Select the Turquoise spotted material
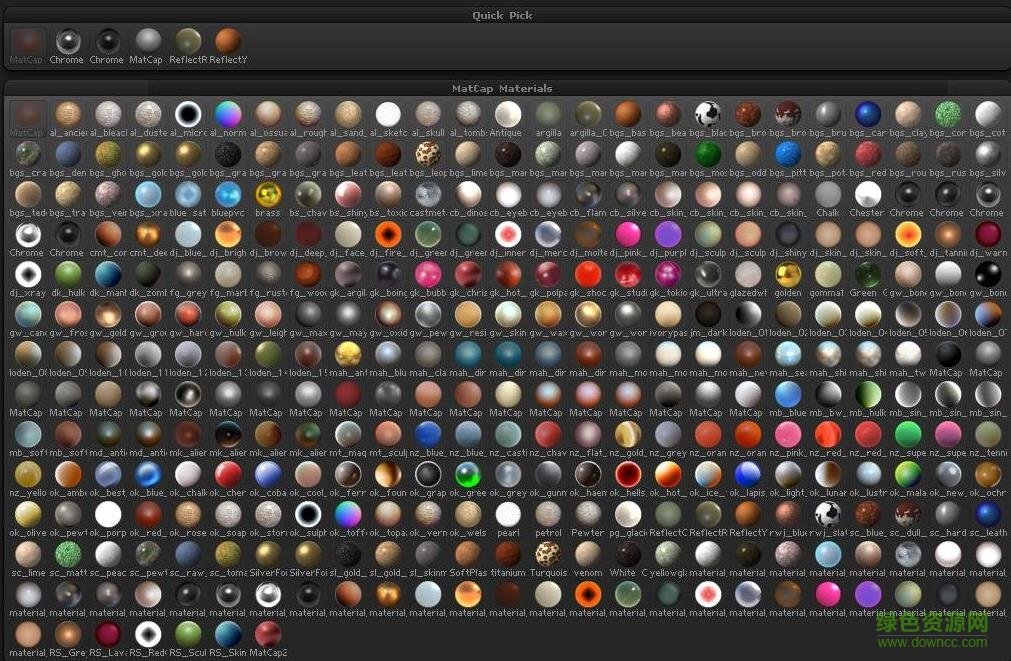This screenshot has width=1011, height=661. click(x=548, y=555)
